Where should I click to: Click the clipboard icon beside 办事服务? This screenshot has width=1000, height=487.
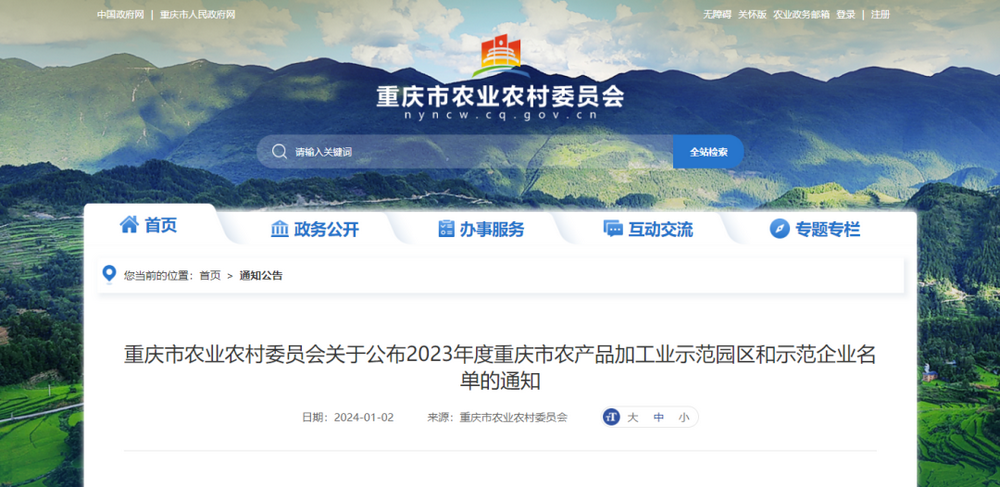coord(446,229)
